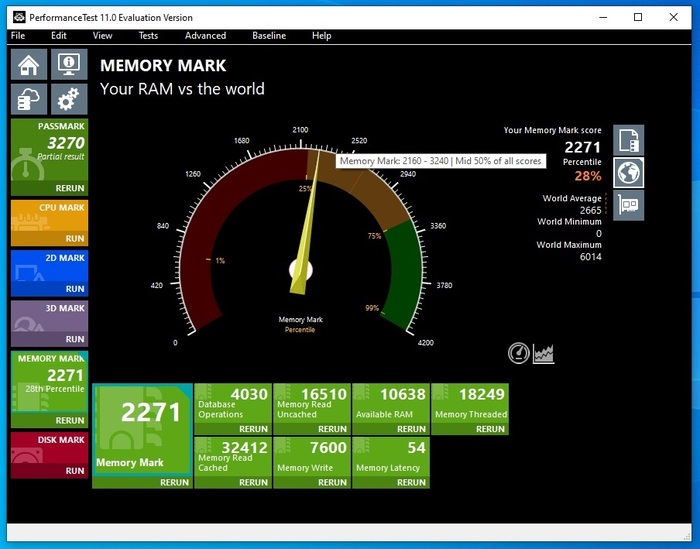Click the Available RAM 10638 result
Screen dimensions: 700x549
(391, 403)
